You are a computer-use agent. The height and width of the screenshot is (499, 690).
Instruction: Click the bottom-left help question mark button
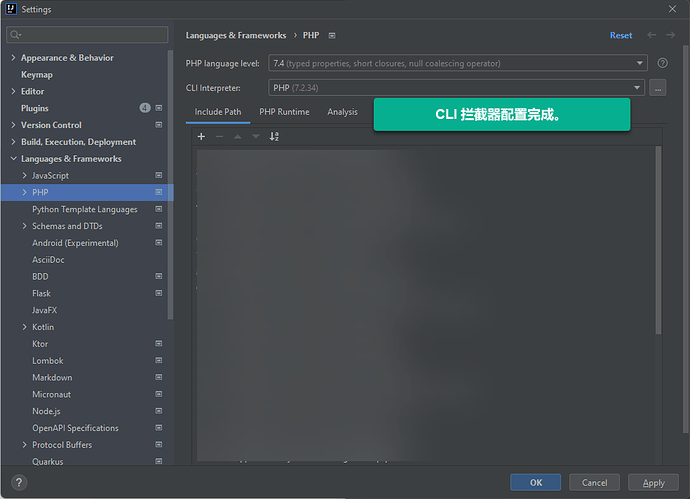[19, 483]
